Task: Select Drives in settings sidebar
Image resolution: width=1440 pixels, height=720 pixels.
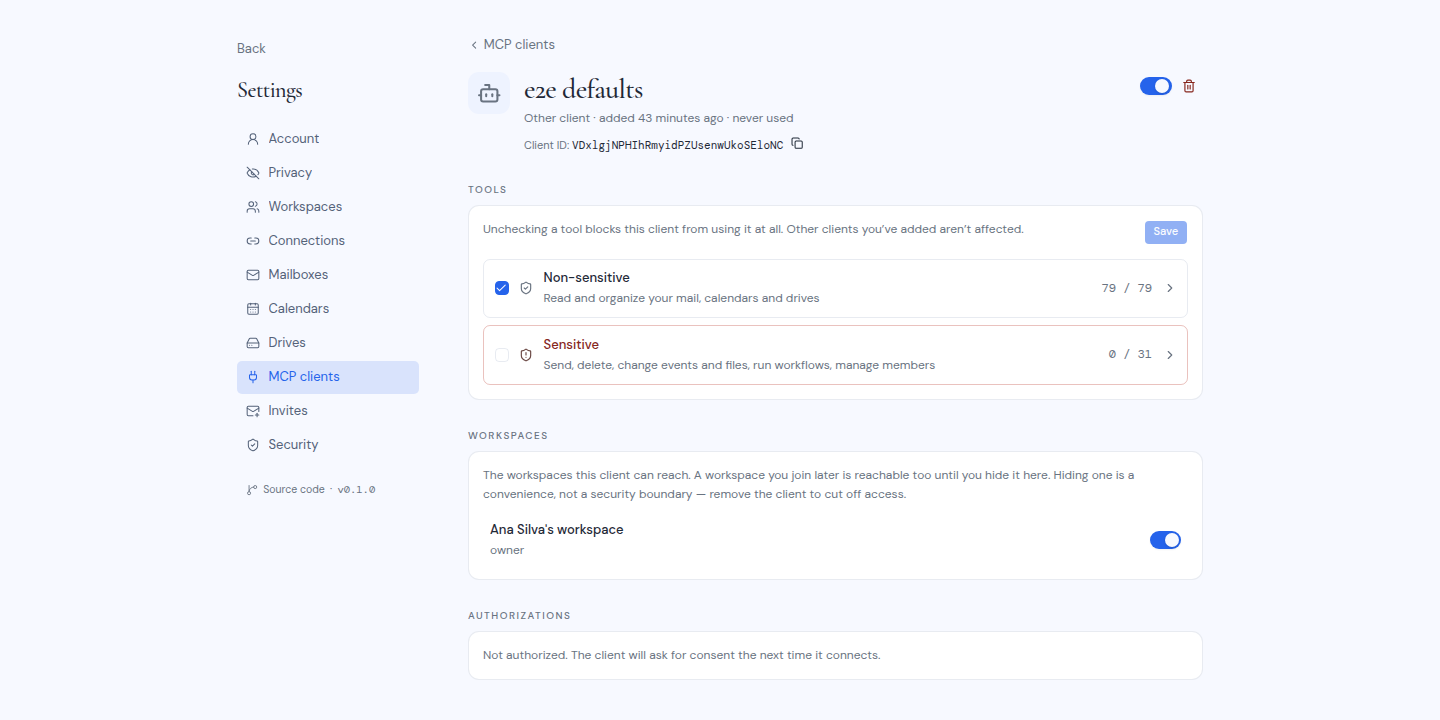Action: tap(328, 343)
